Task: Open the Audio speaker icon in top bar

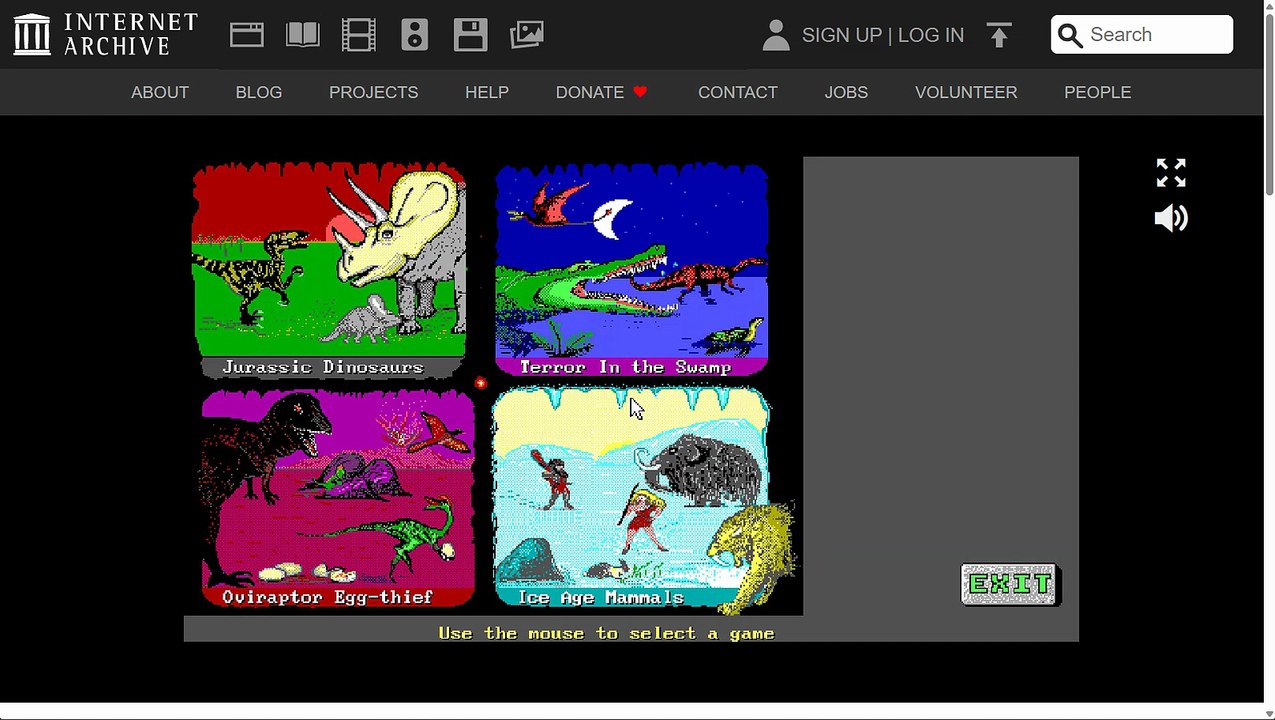Action: click(415, 35)
